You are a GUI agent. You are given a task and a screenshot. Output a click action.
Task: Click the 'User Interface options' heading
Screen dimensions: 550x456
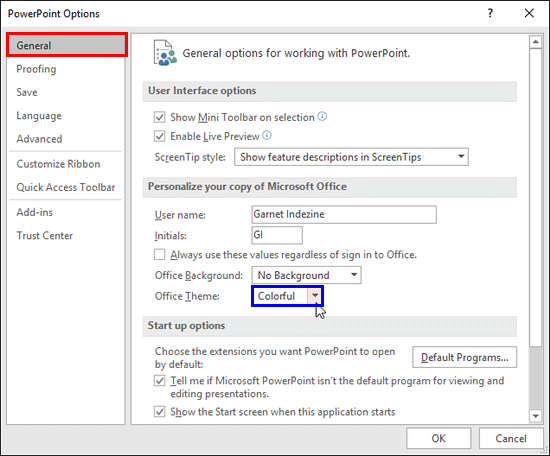202,91
